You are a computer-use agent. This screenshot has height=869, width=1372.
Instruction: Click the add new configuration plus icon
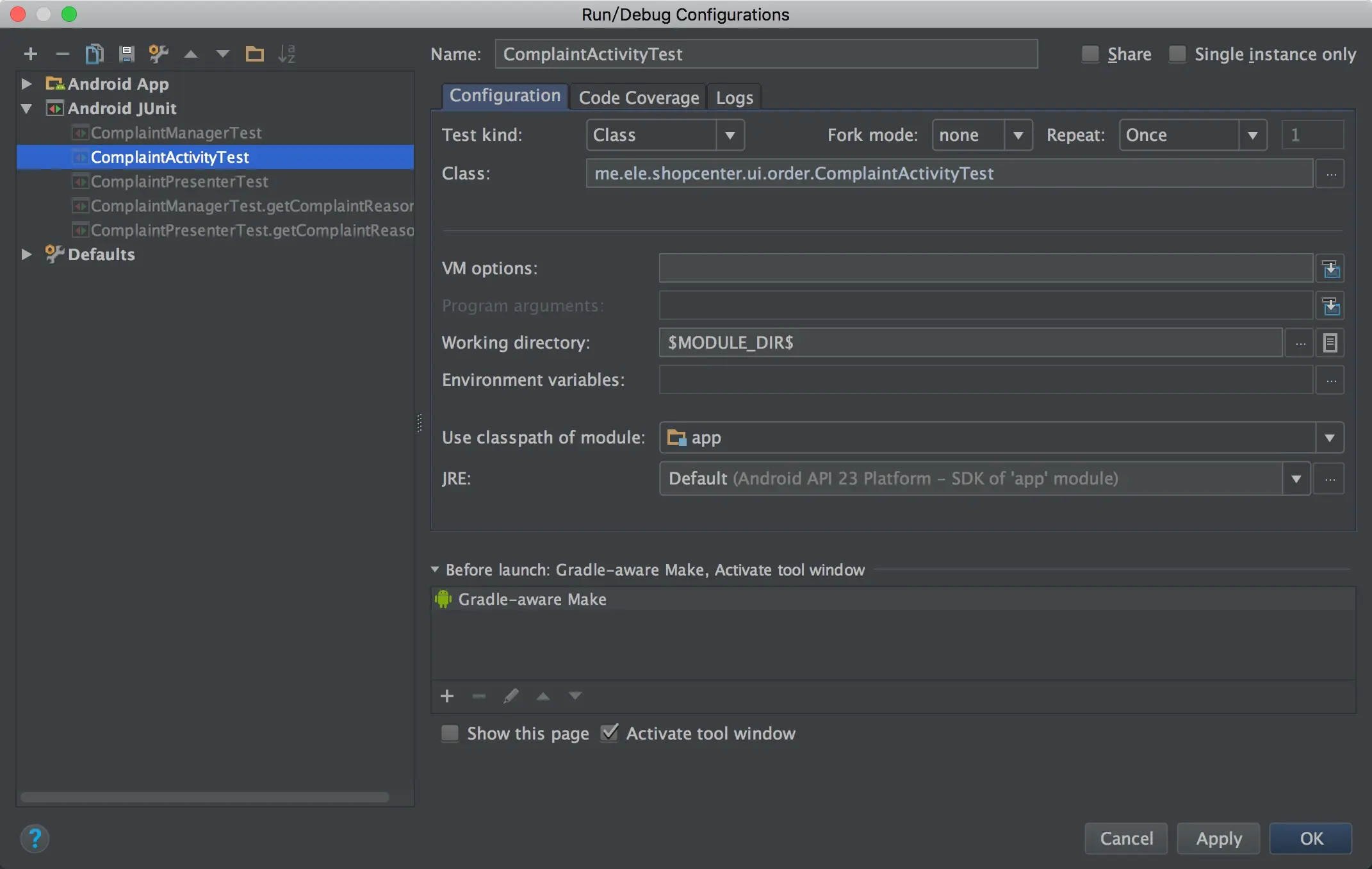(x=30, y=54)
